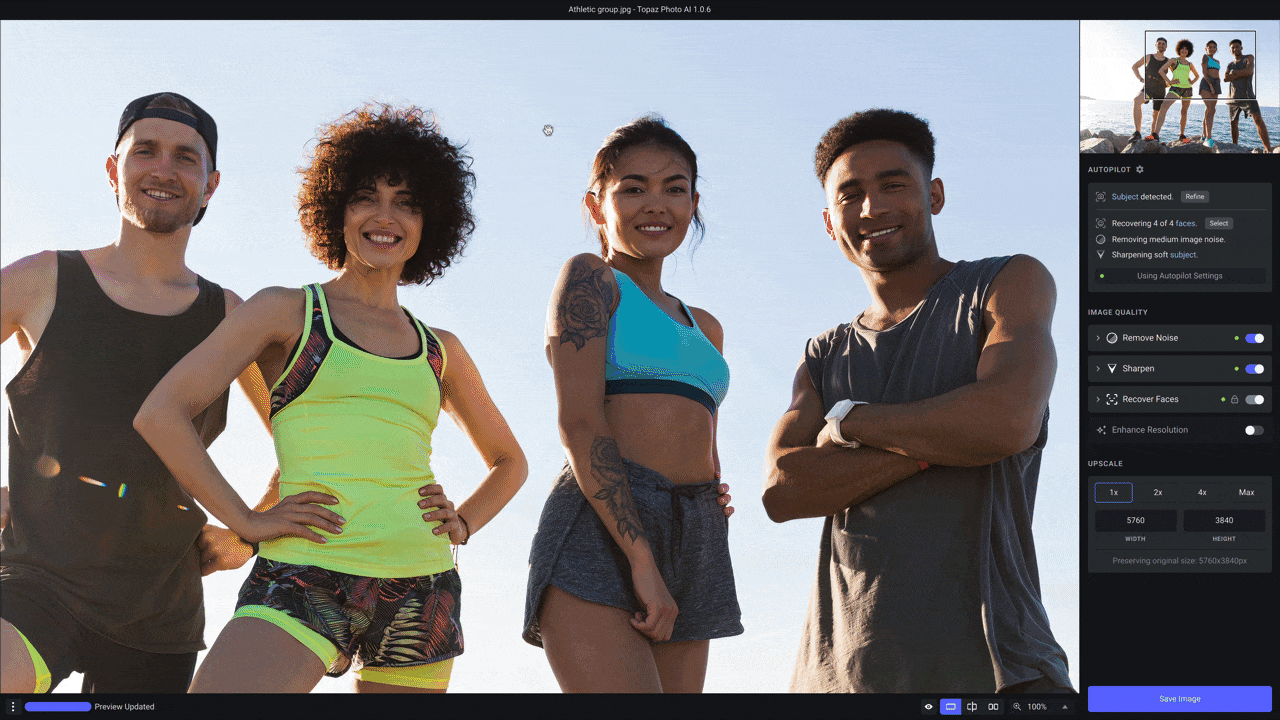The width and height of the screenshot is (1280, 720).
Task: Open Autopilot settings gear icon
Action: (x=1140, y=170)
